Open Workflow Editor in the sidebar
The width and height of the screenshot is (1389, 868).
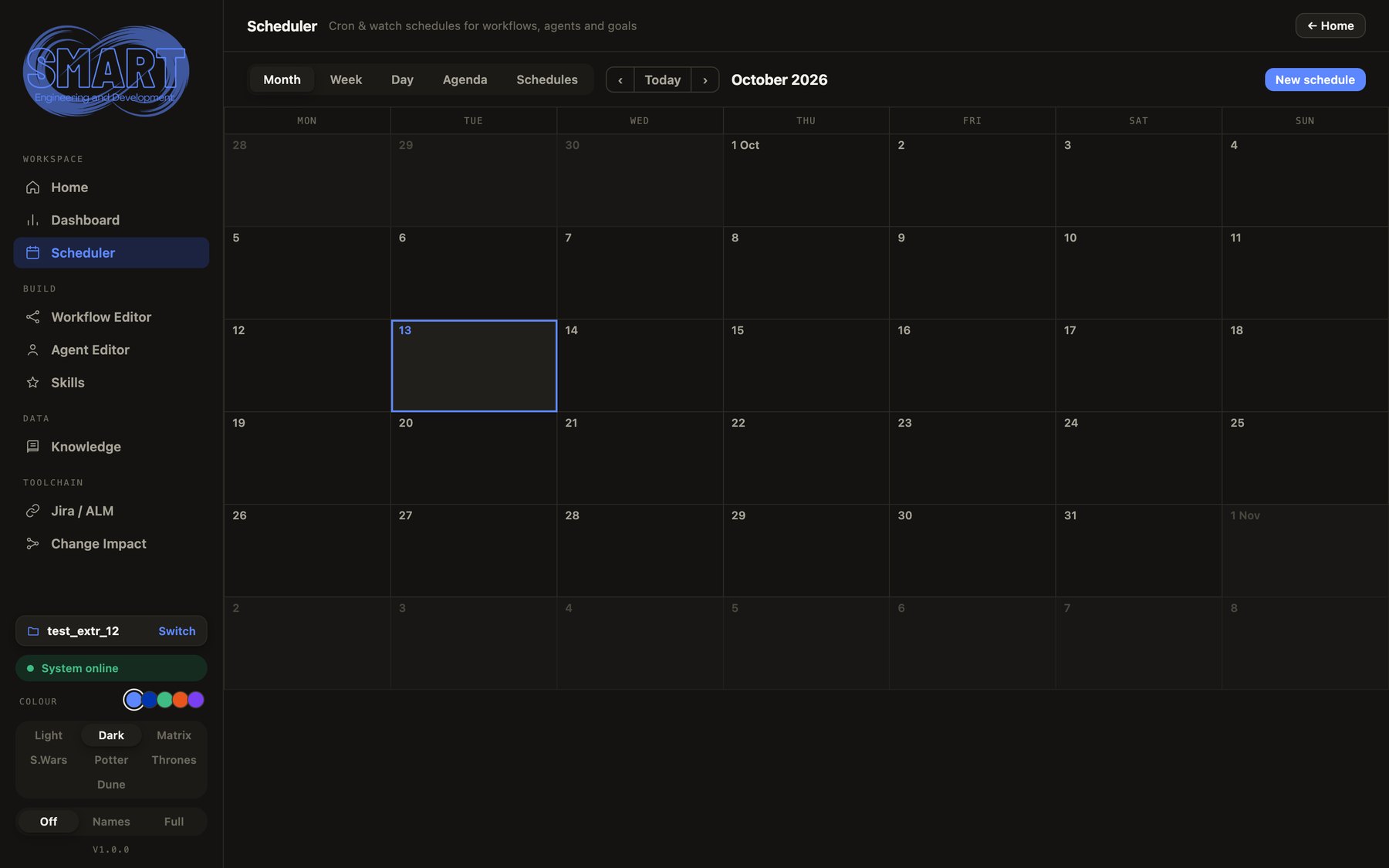click(111, 317)
